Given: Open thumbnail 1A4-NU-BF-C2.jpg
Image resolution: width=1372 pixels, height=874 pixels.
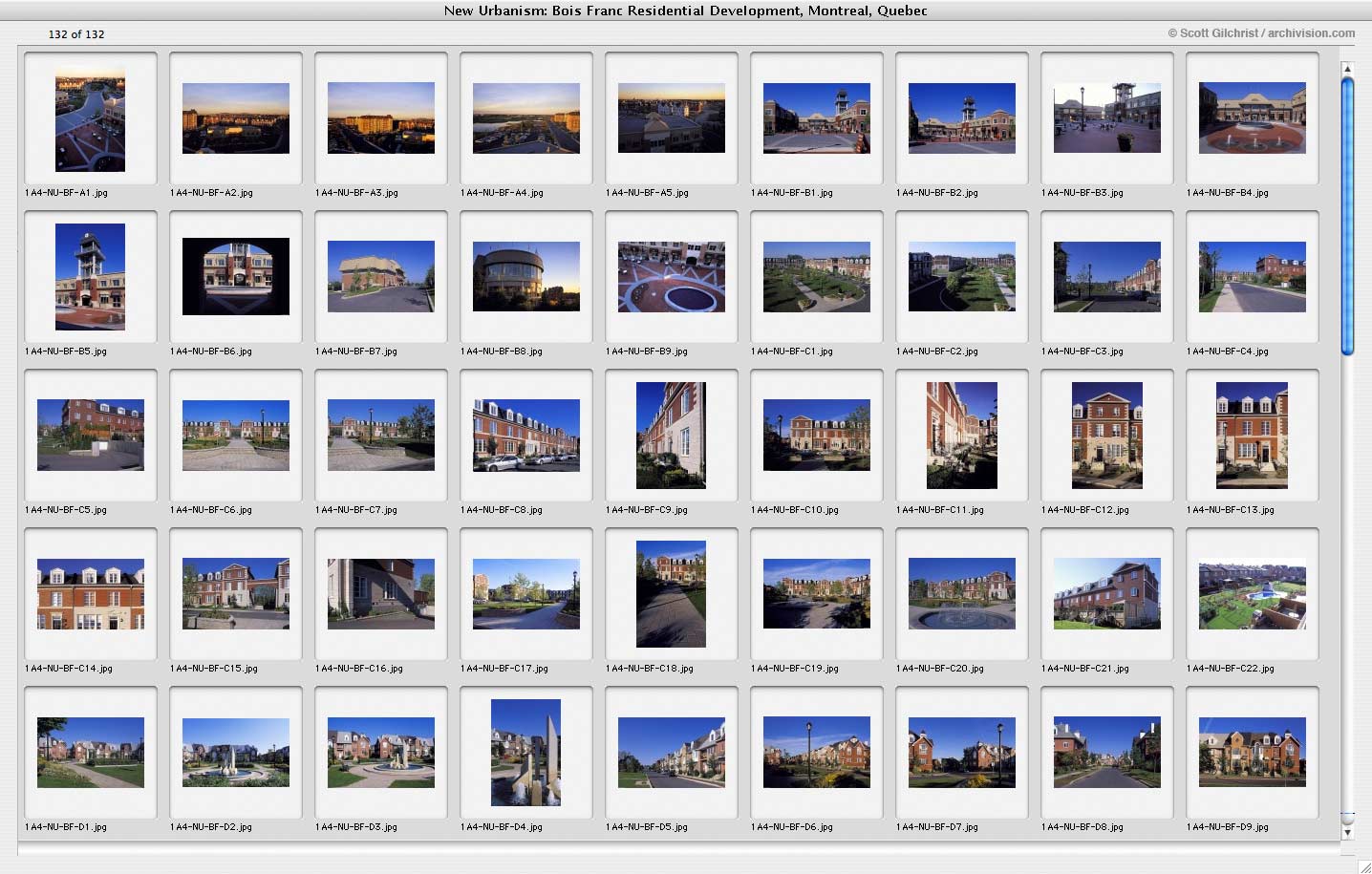Looking at the screenshot, I should 962,277.
